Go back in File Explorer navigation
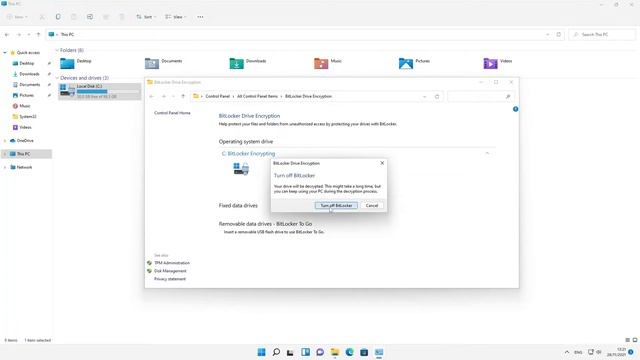The width and height of the screenshot is (640, 360). pyautogui.click(x=7, y=35)
